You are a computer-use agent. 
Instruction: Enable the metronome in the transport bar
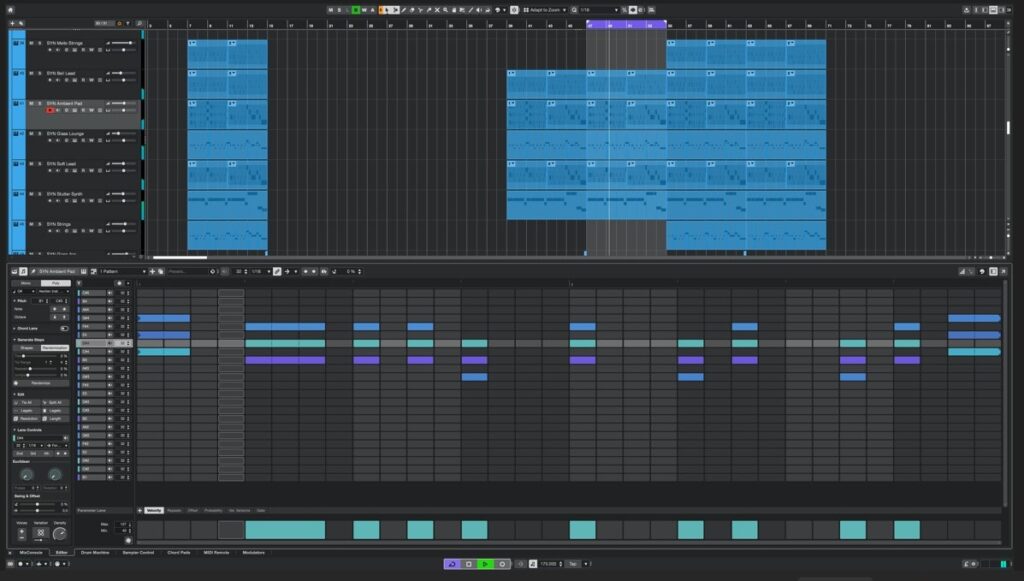point(532,563)
